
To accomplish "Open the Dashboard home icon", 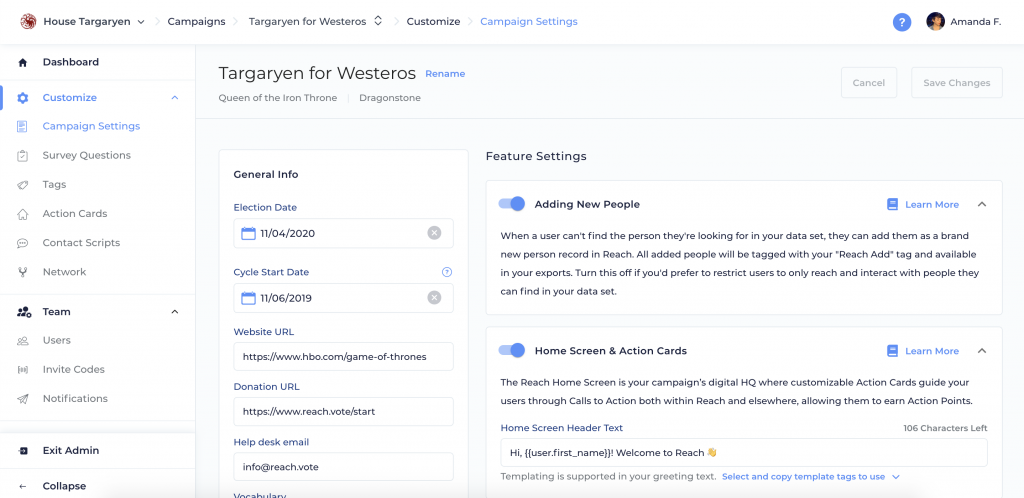I will pyautogui.click(x=23, y=63).
